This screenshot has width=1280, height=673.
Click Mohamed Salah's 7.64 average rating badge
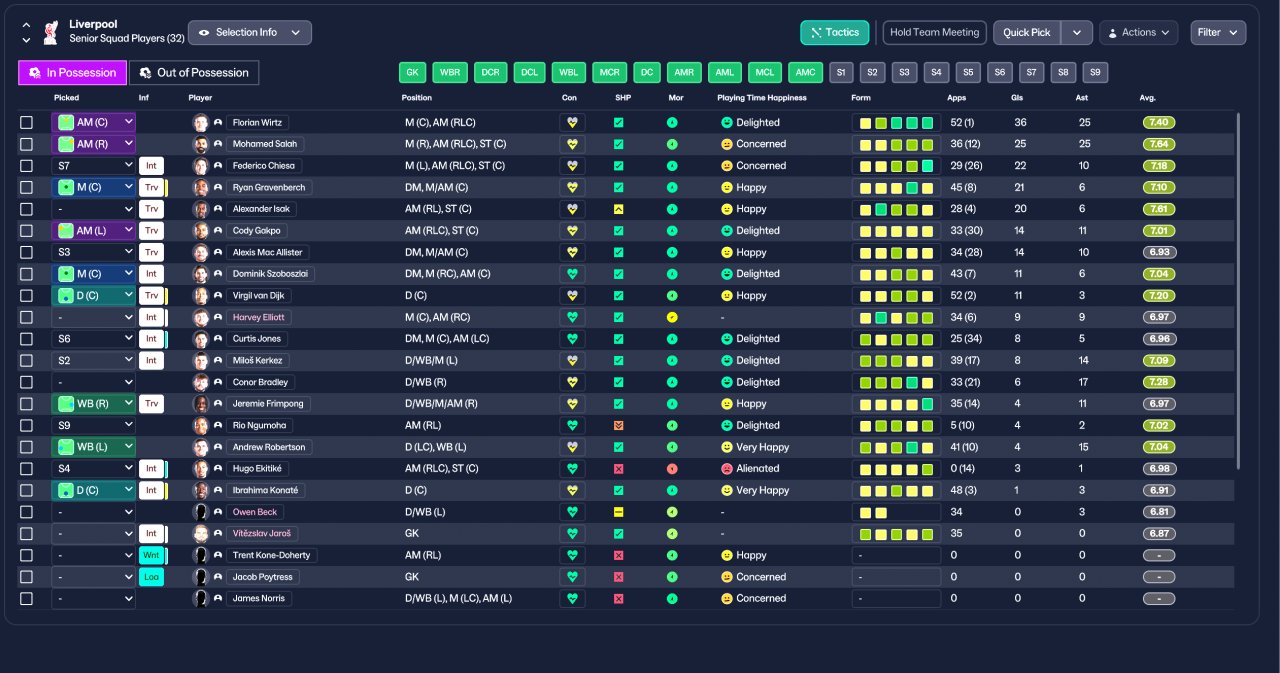1159,144
